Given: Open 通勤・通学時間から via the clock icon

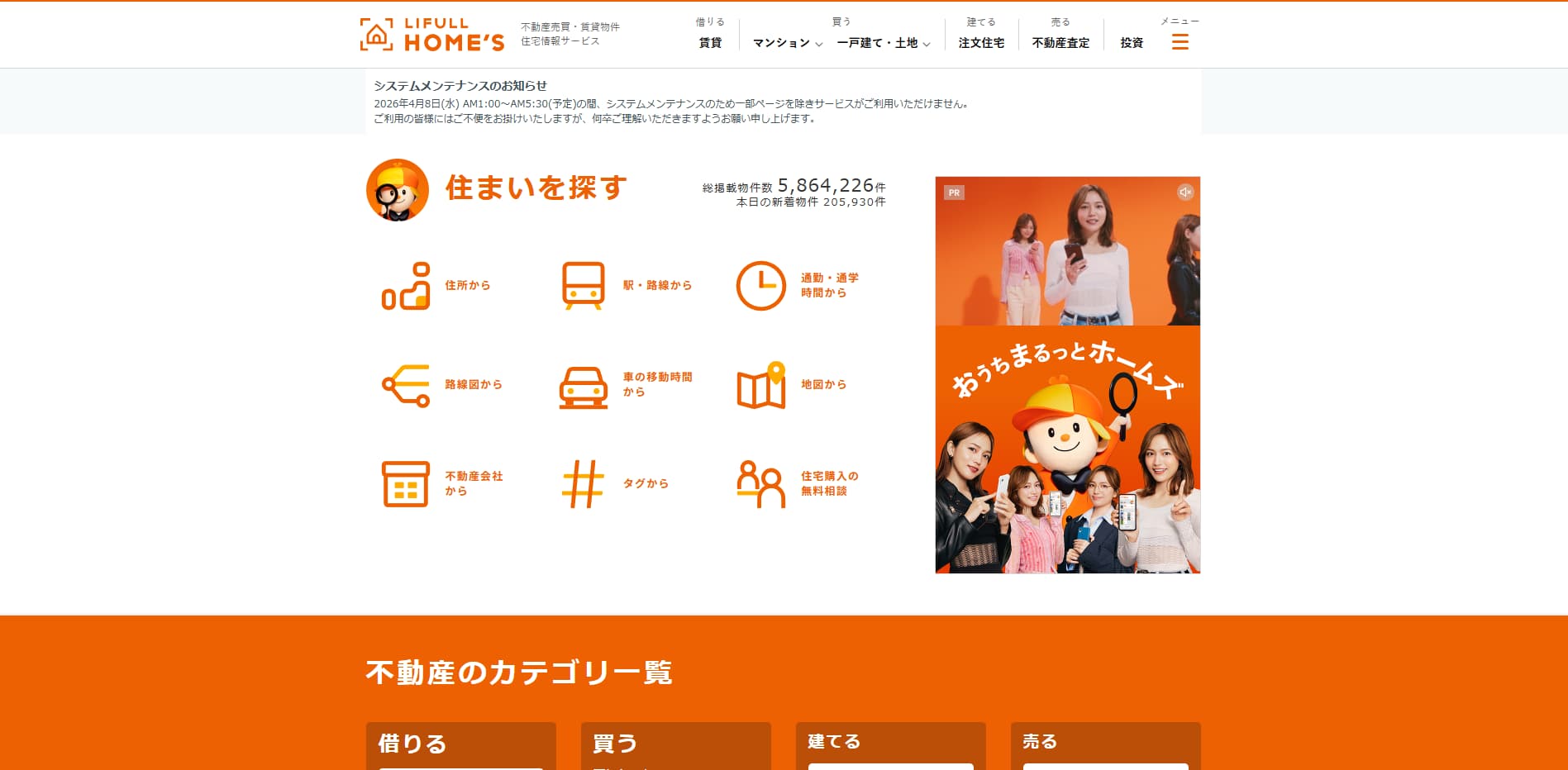Looking at the screenshot, I should tap(760, 284).
